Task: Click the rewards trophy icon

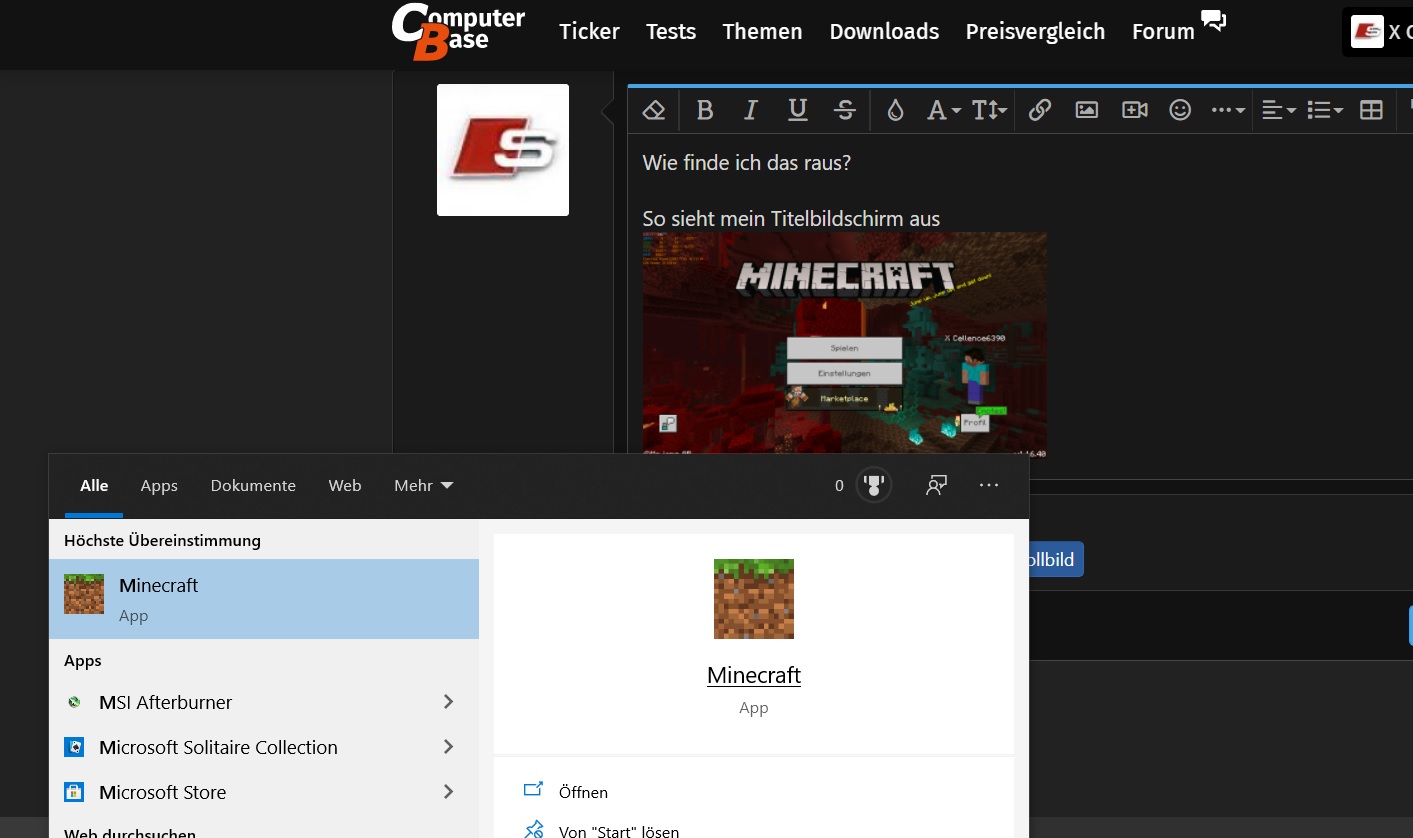Action: click(874, 485)
